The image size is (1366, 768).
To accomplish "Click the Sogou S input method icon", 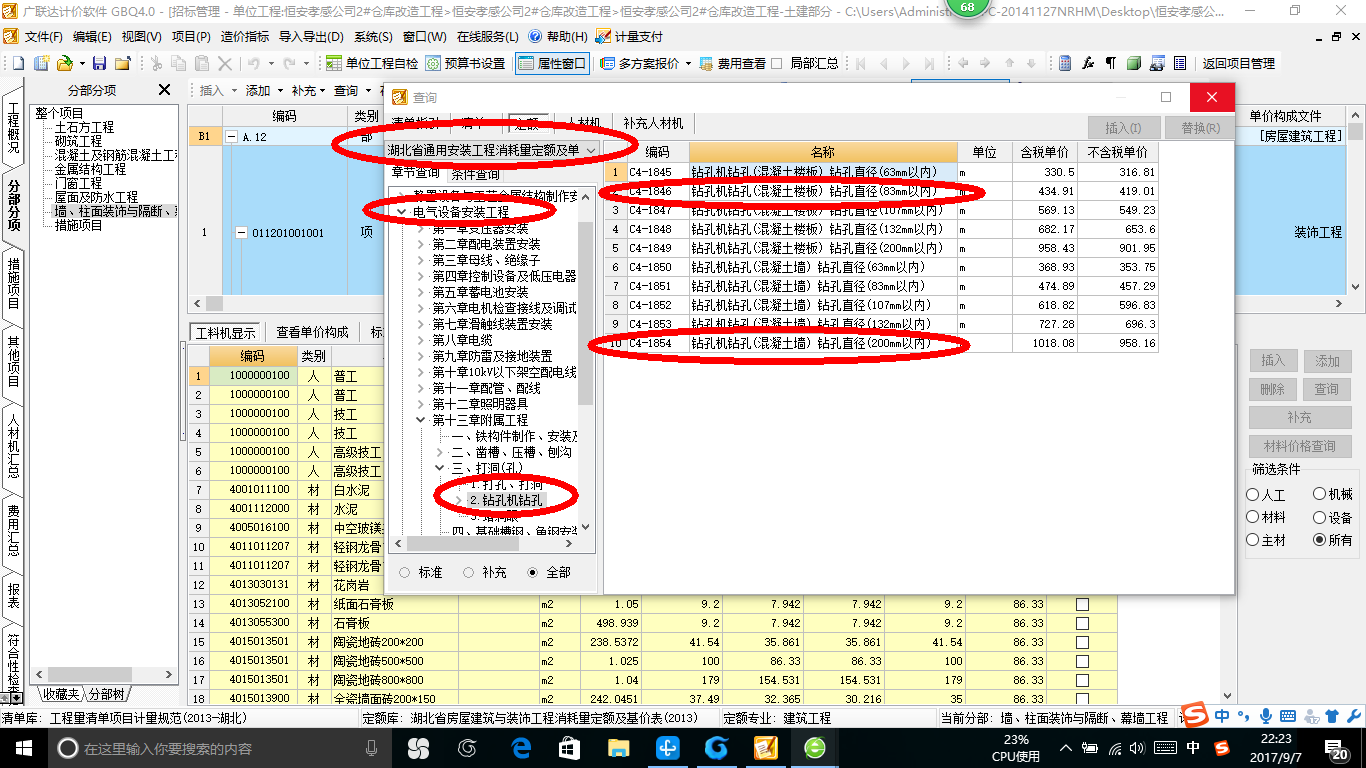I will [1195, 716].
